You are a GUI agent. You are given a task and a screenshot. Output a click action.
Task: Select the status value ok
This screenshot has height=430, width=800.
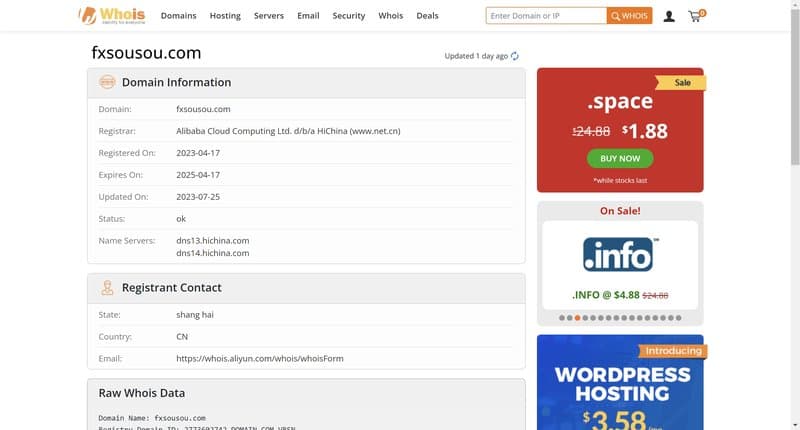coord(181,219)
